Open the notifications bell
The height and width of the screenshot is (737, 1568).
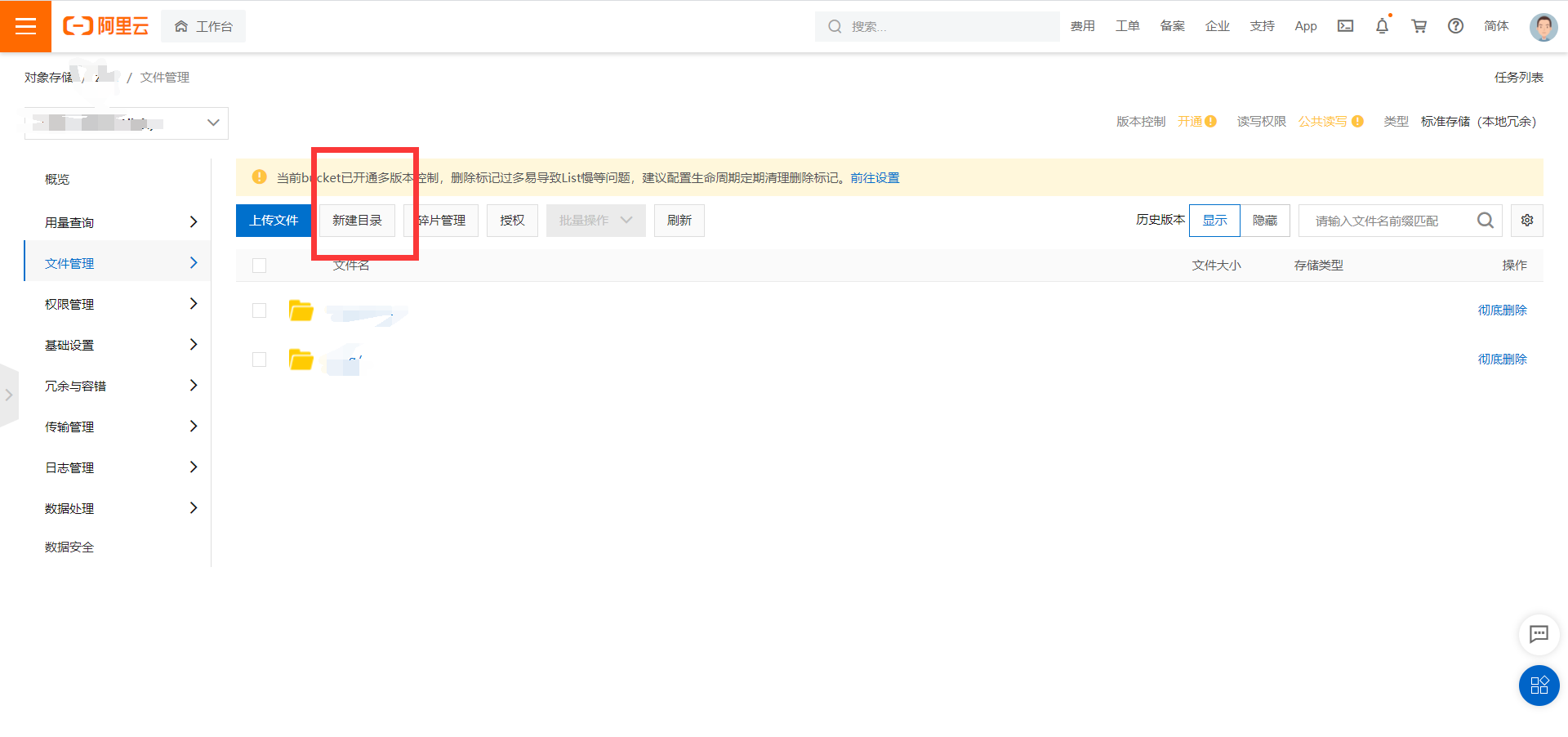tap(1381, 25)
